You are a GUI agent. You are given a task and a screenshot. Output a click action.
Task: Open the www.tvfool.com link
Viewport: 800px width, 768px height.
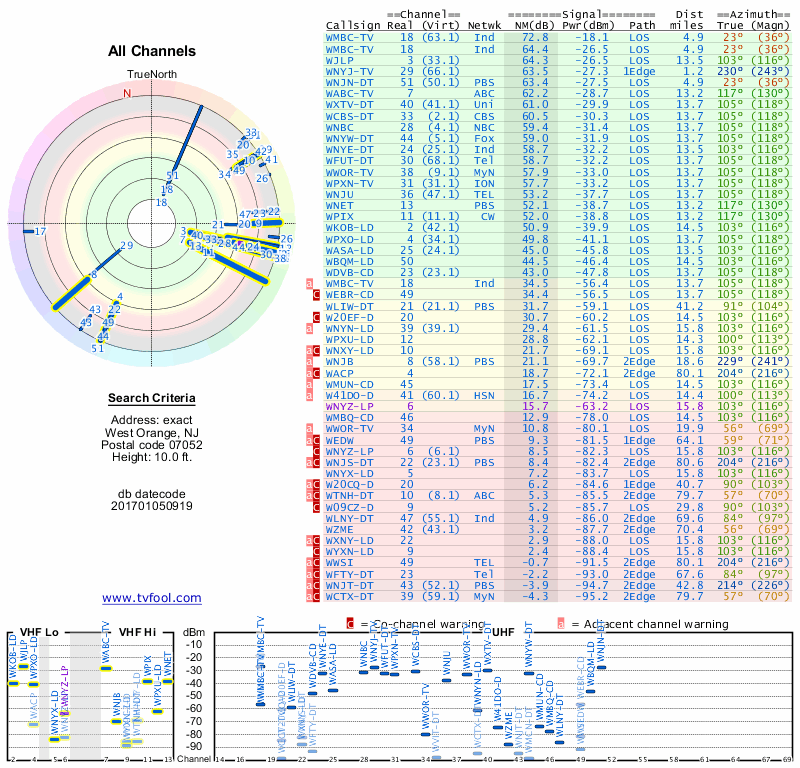152,598
